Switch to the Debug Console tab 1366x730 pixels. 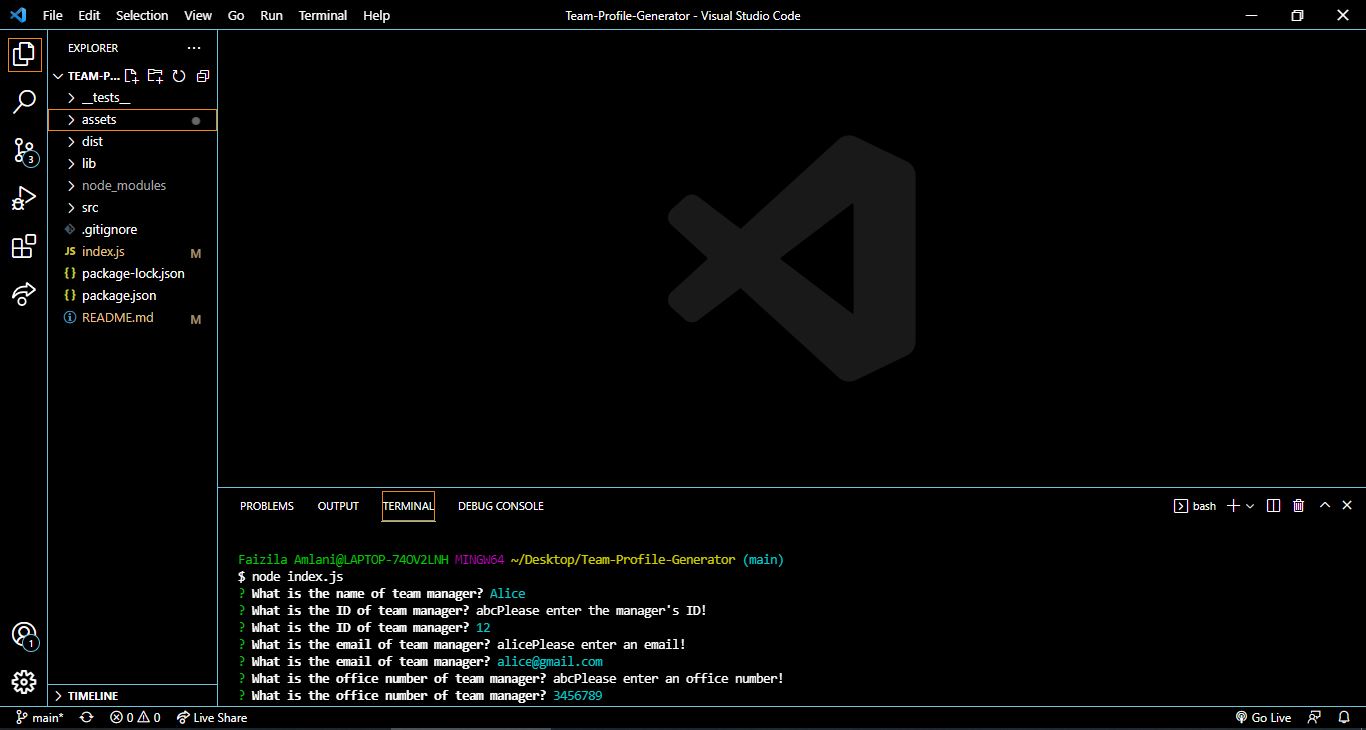pos(501,506)
